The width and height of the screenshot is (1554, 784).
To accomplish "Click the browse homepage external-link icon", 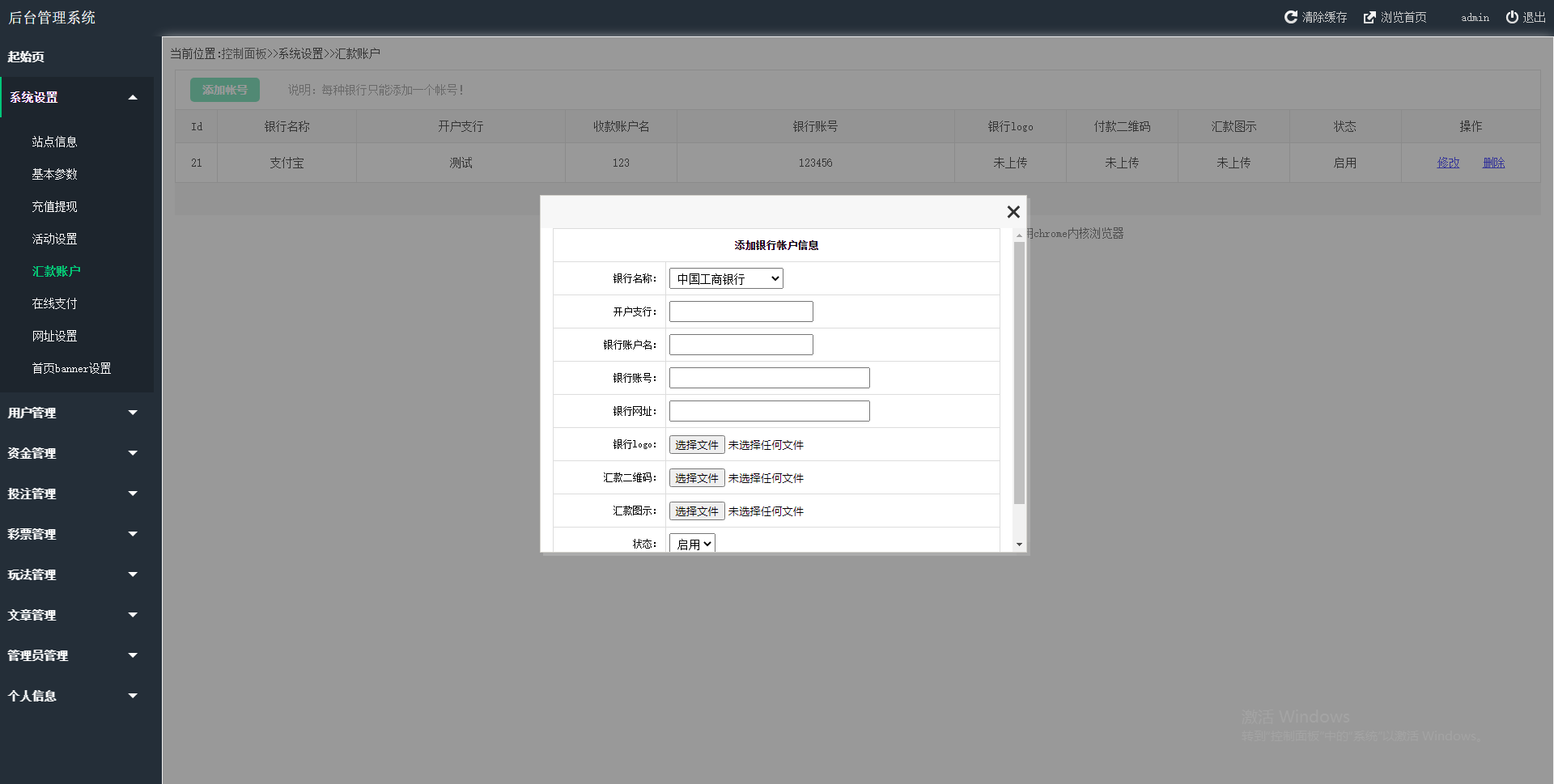I will point(1369,17).
